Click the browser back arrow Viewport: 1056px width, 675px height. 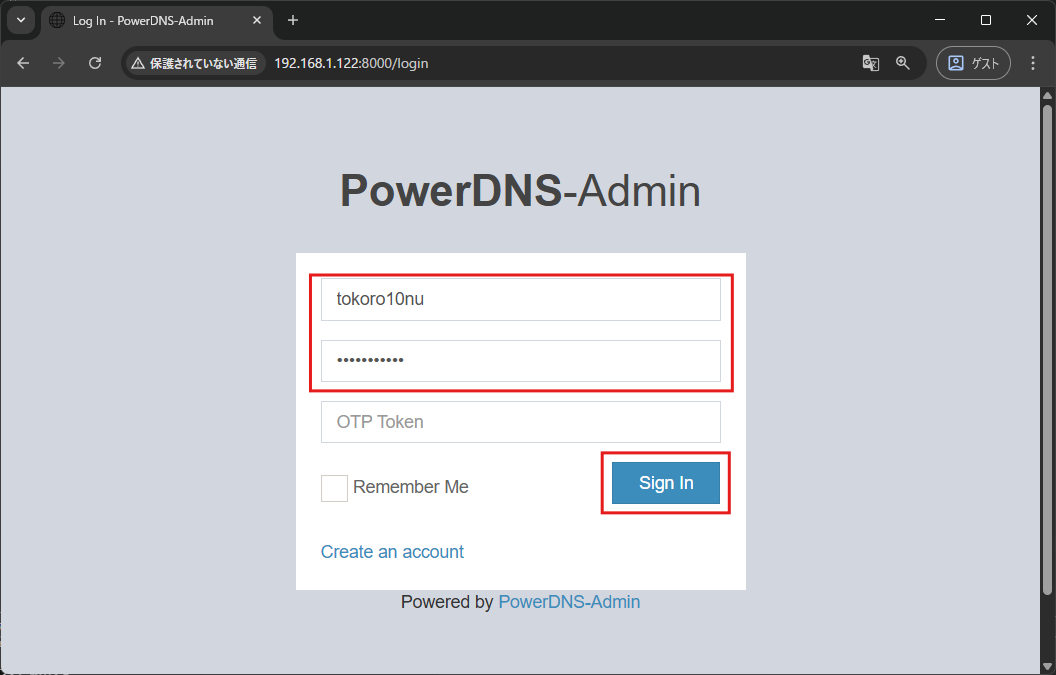point(24,63)
